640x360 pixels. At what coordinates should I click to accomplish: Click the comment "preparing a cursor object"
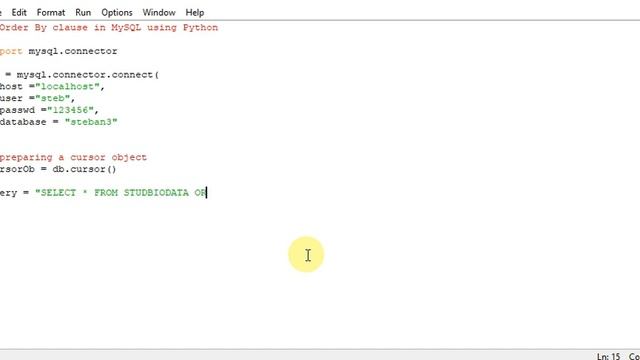[x=73, y=158]
